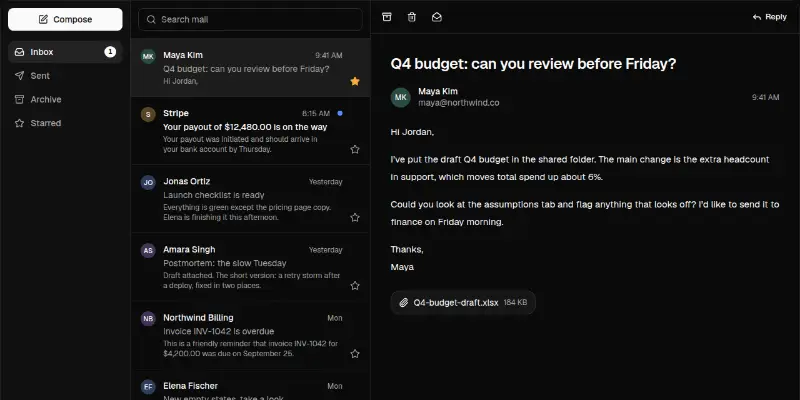This screenshot has height=400, width=800.
Task: Click the Inbox unread count badge
Action: coord(110,52)
